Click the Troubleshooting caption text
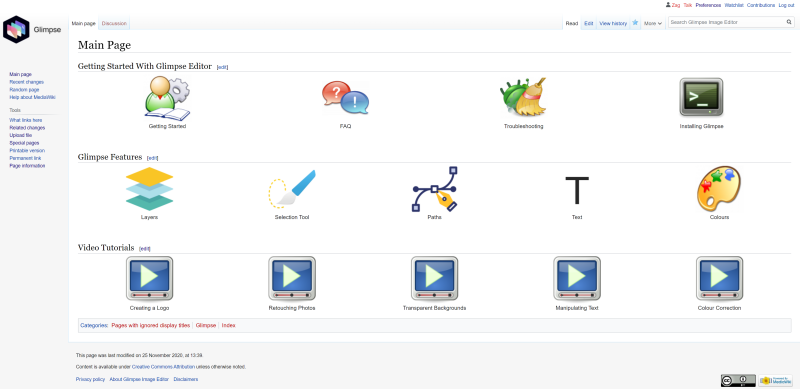This screenshot has height=389, width=800. click(523, 126)
